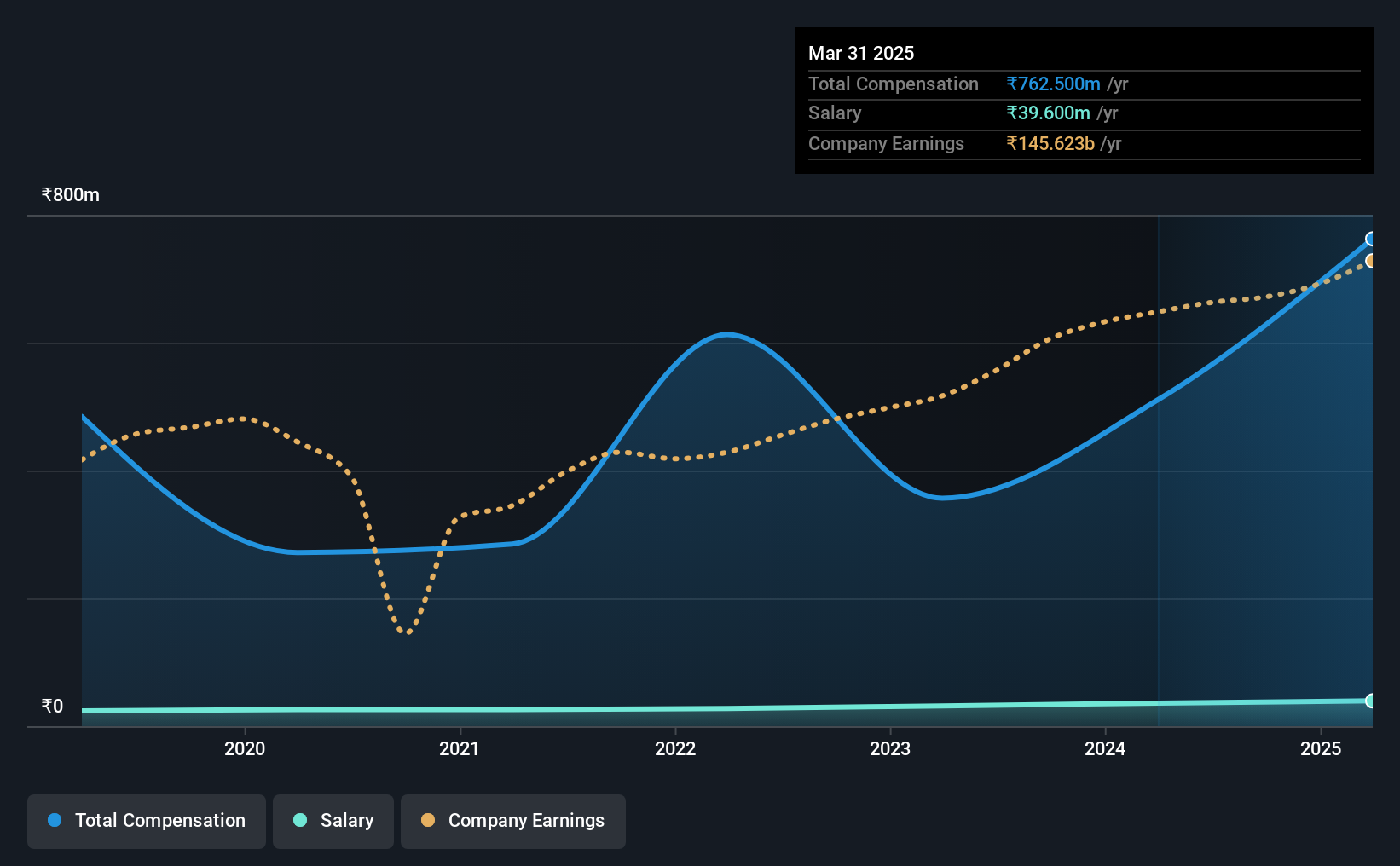This screenshot has height=866, width=1400.
Task: Click the ₹762.500m total compensation value
Action: click(x=1053, y=84)
